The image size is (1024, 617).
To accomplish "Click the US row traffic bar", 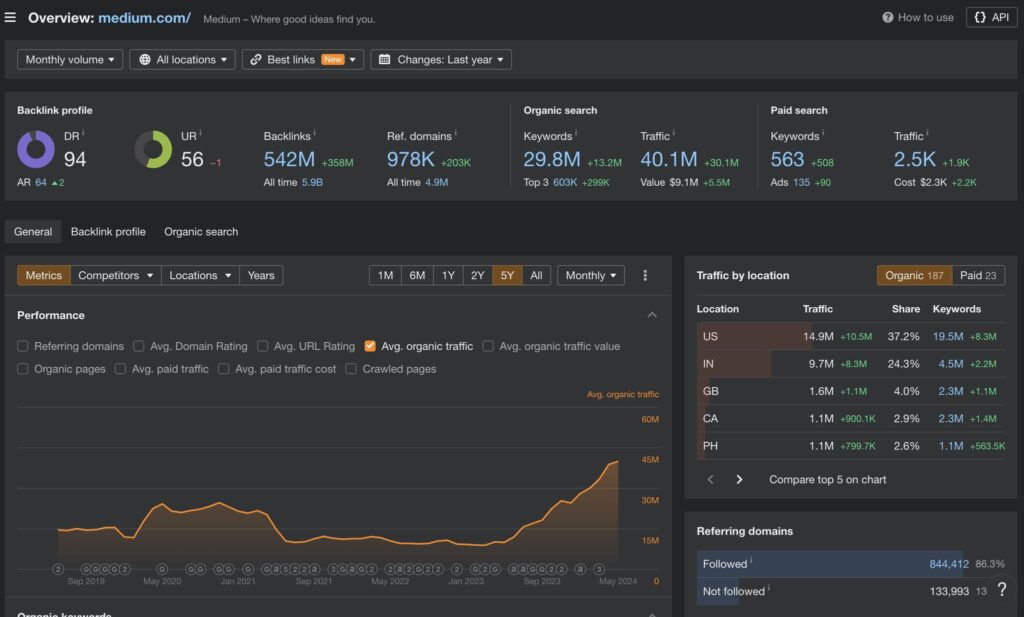I will [754, 336].
